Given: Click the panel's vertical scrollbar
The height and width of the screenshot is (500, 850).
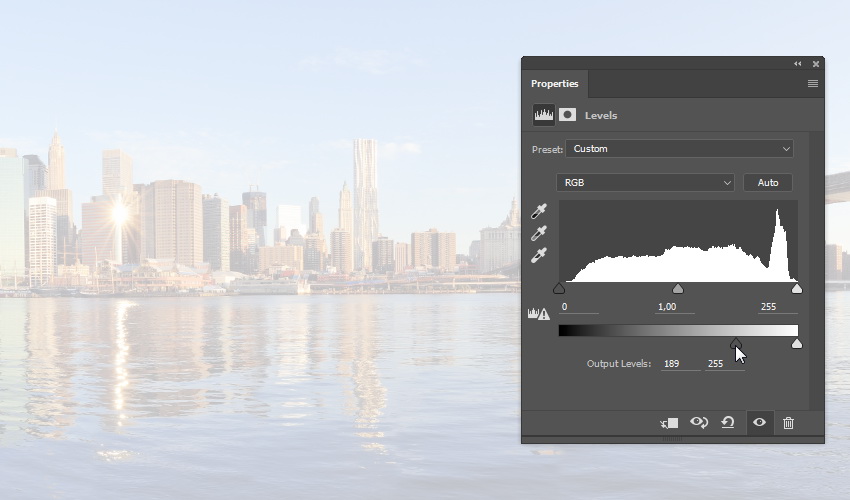Looking at the screenshot, I should 816,270.
